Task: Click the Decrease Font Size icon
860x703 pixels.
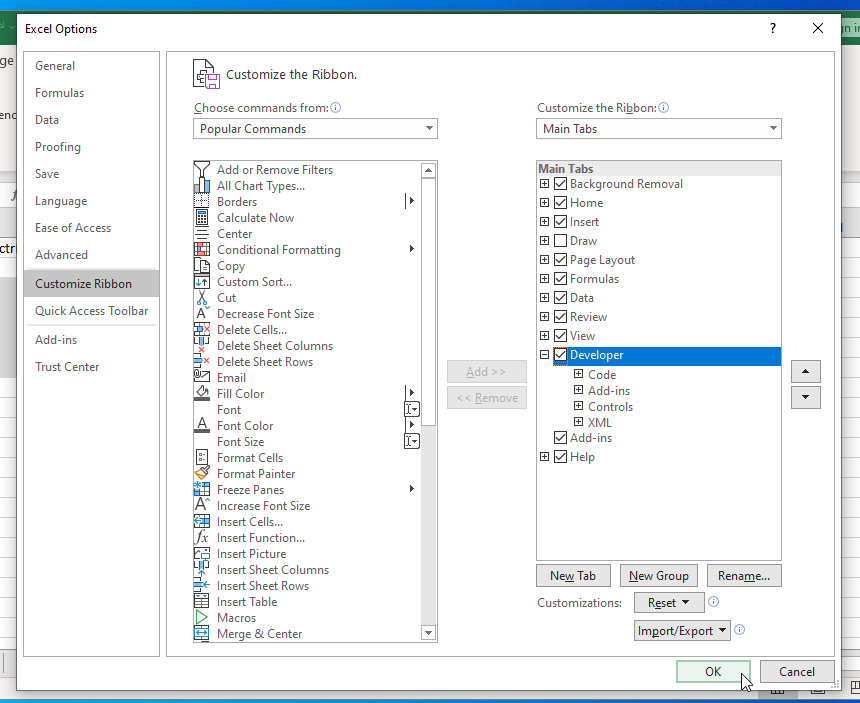Action: [x=202, y=314]
